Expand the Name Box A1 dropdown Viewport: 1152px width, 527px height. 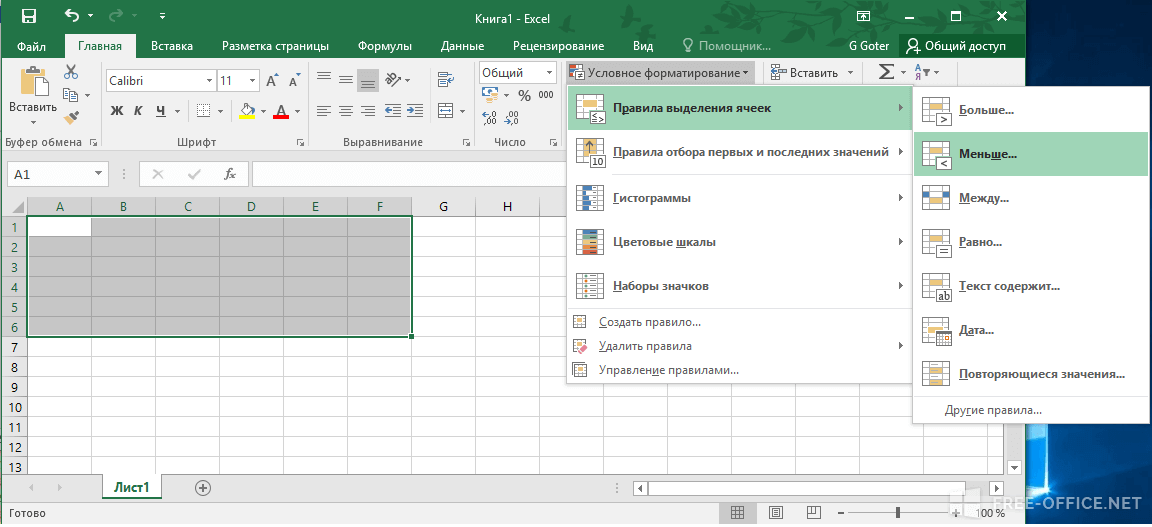97,174
